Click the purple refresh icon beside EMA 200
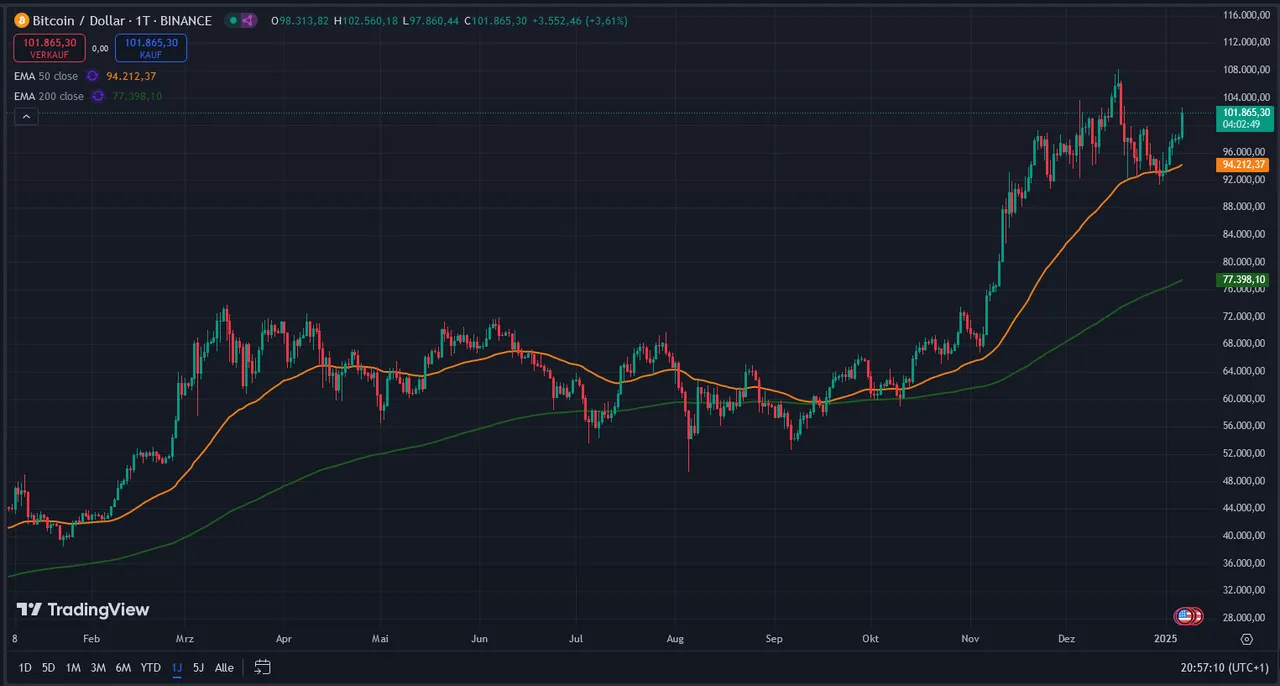 [98, 96]
